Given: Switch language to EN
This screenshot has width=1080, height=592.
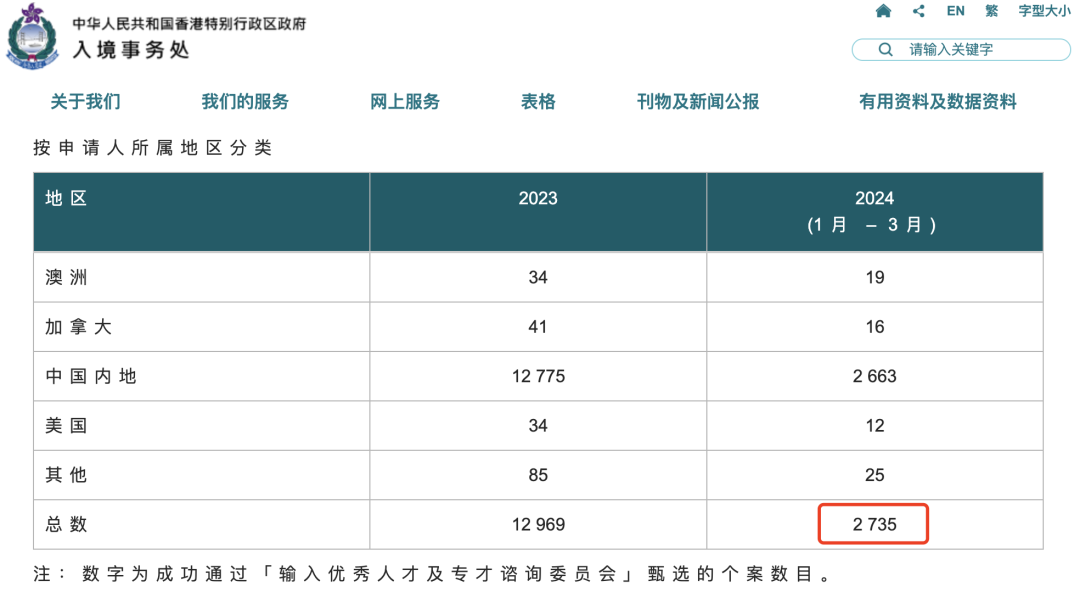Looking at the screenshot, I should [x=955, y=11].
